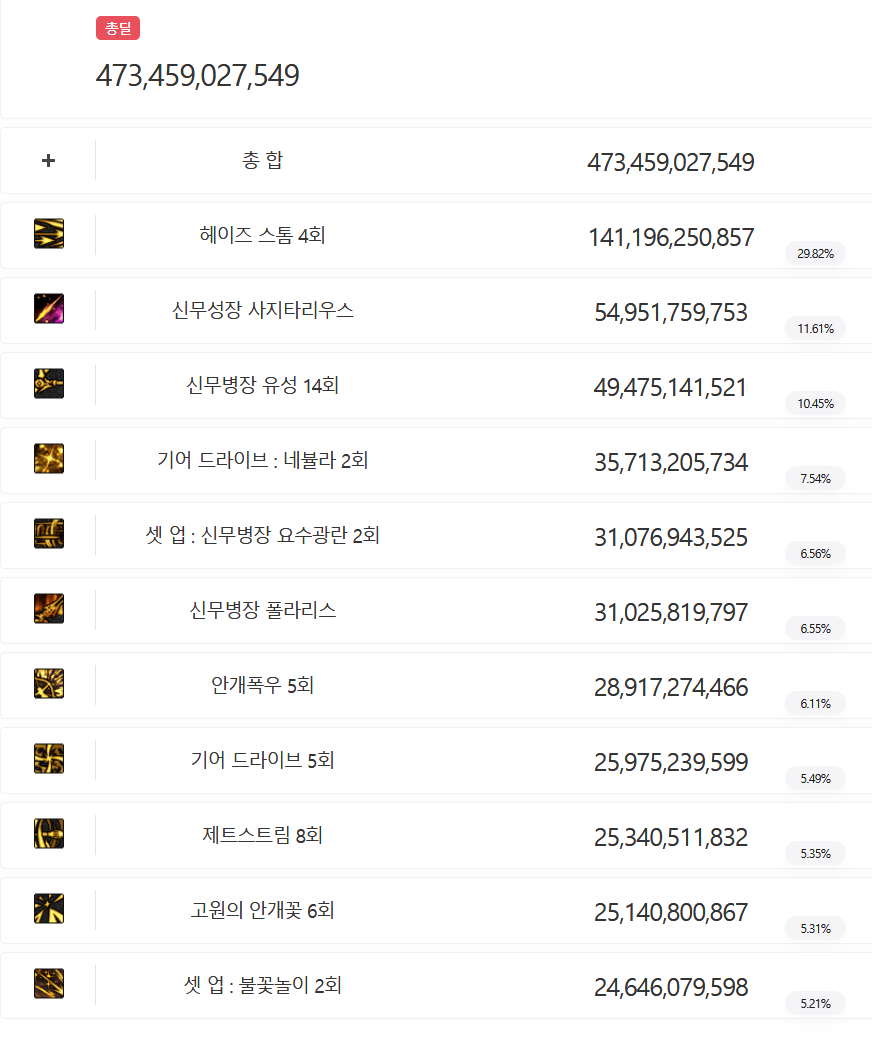Select the 헤이즈 스톰 4회 skill name
Screen dimensions: 872x1038
(x=262, y=236)
